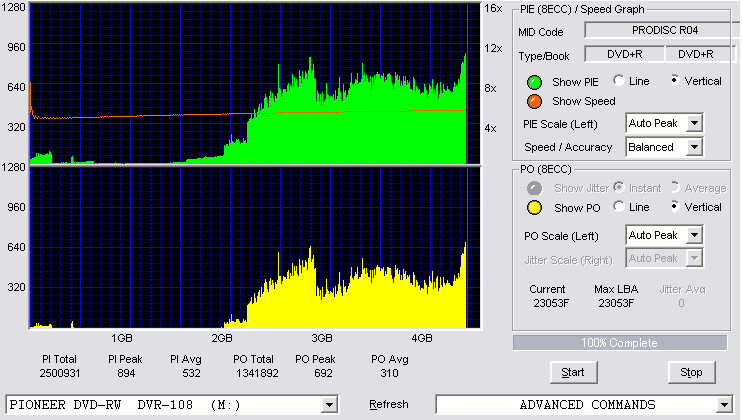Viewport: 742px width, 420px height.
Task: Toggle the green Show PIE indicator
Action: (x=534, y=82)
